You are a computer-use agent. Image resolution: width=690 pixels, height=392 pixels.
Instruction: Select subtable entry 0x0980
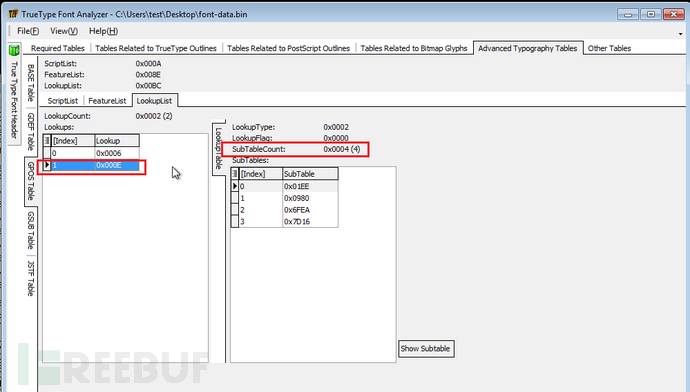[285, 198]
